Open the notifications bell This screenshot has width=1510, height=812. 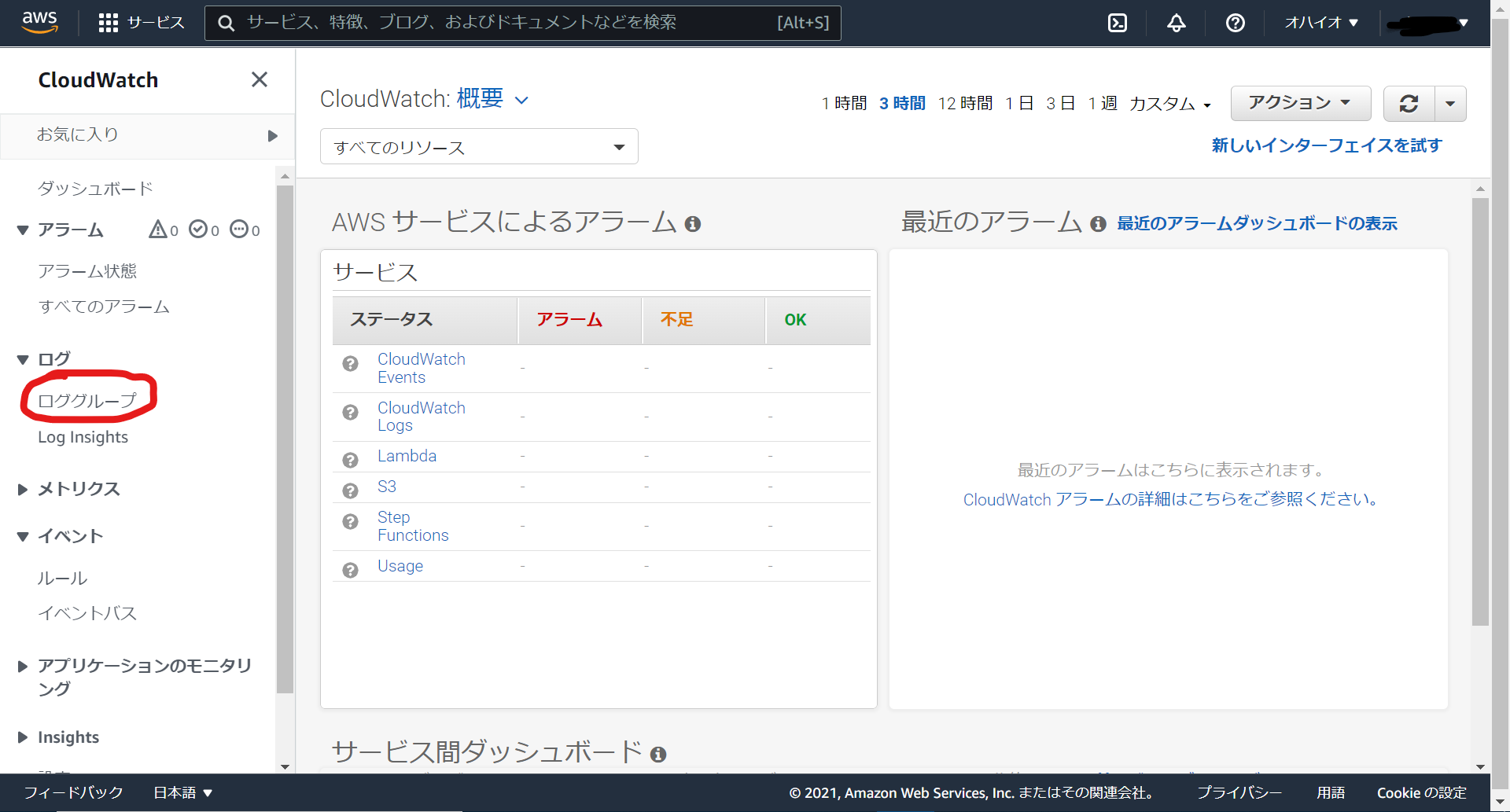pyautogui.click(x=1177, y=23)
